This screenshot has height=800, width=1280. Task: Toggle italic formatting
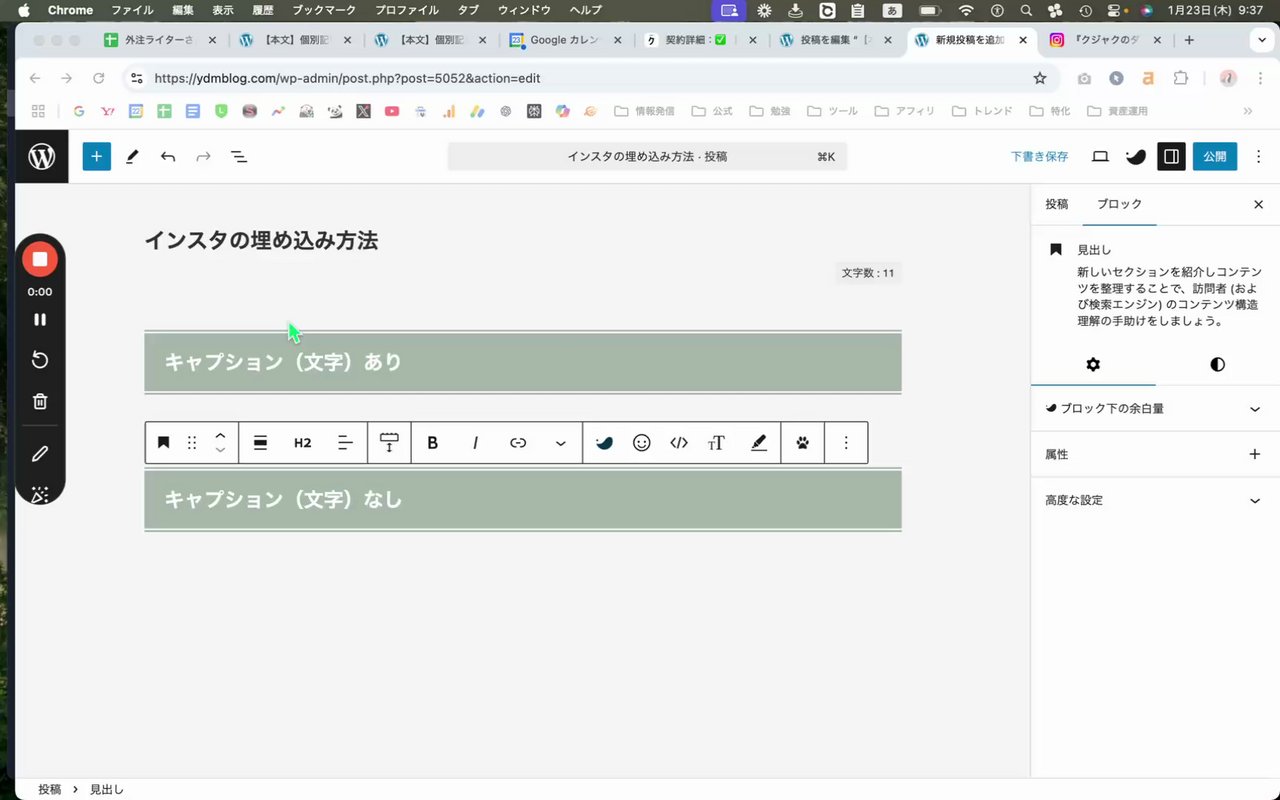[x=475, y=442]
